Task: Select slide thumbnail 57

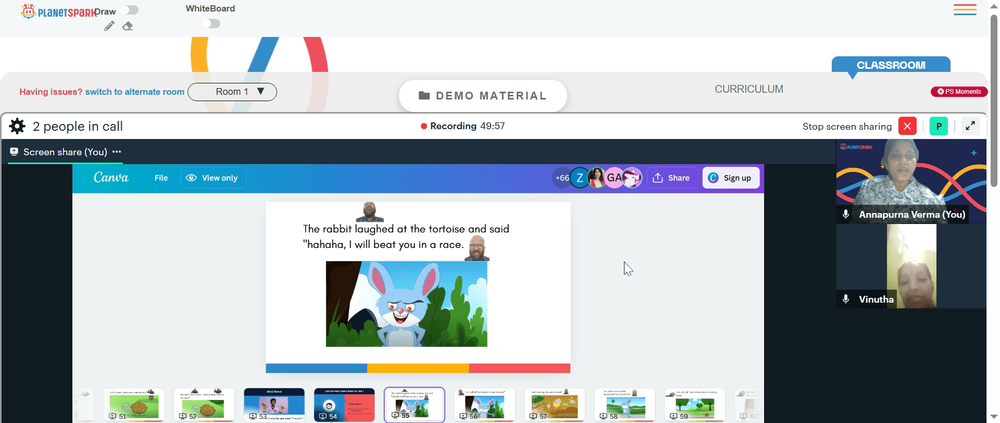Action: pyautogui.click(x=555, y=404)
